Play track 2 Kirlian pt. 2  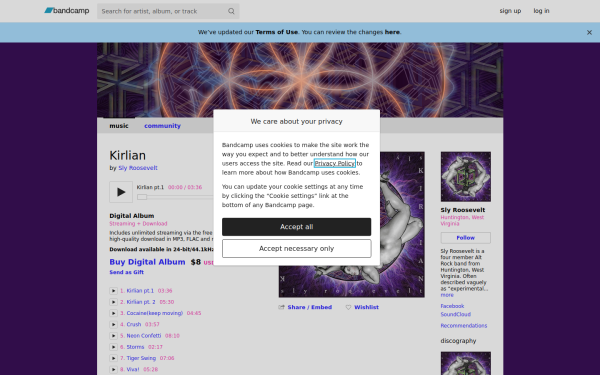113,302
